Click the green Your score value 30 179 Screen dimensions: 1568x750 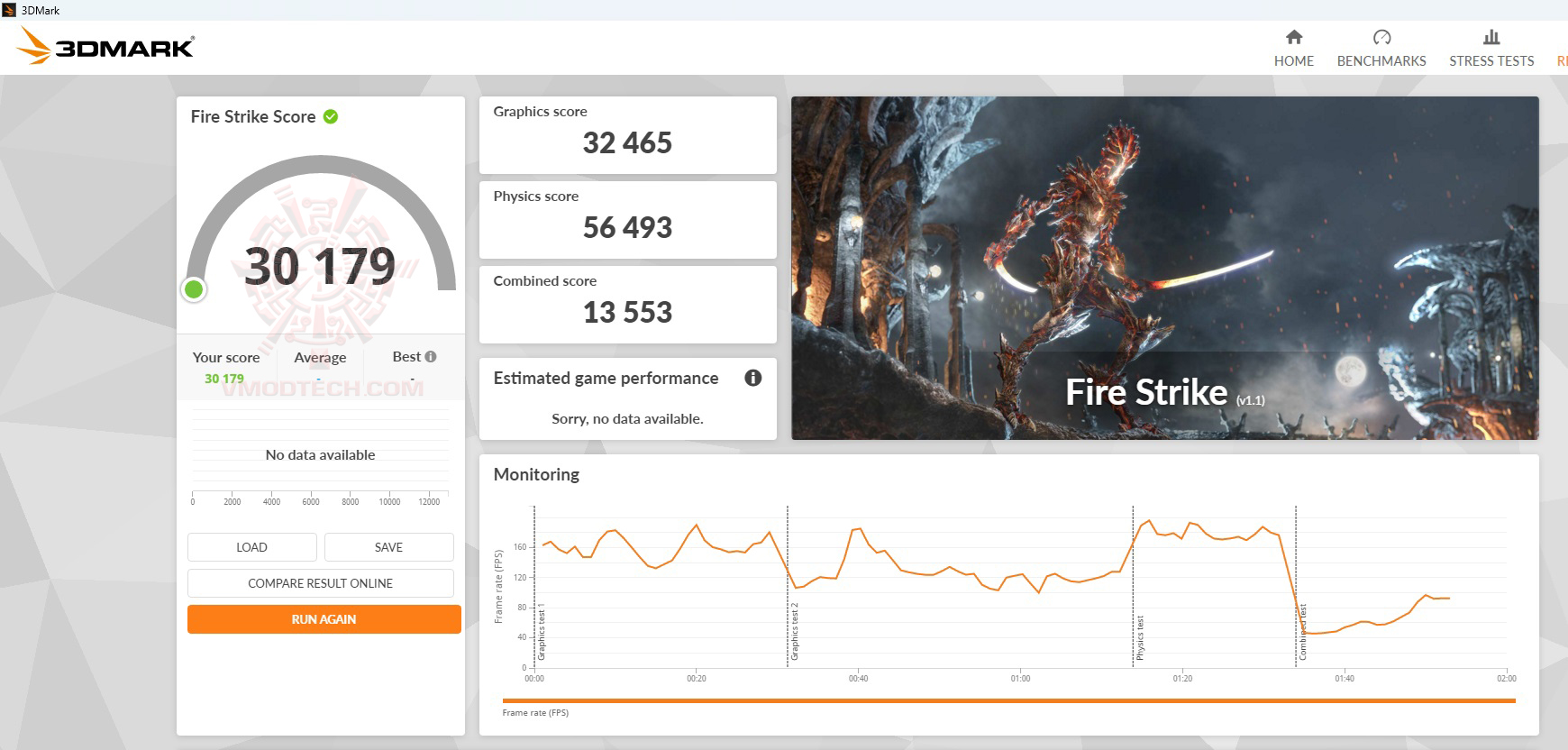pyautogui.click(x=224, y=379)
